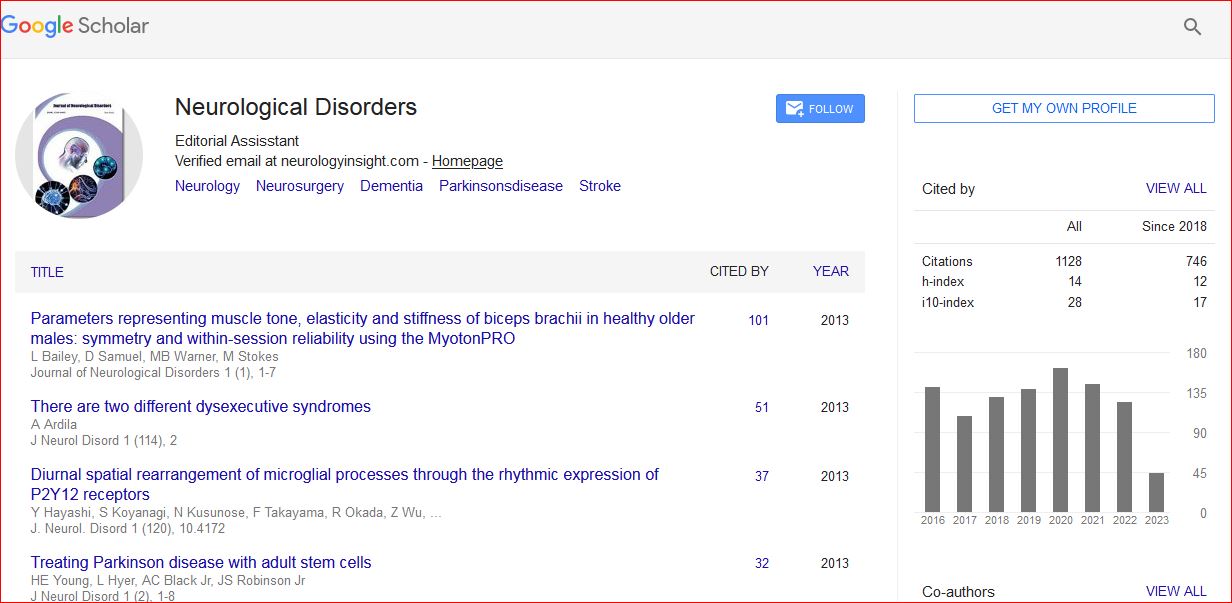Click the 2020 bar in citations chart
The image size is (1232, 603).
pos(1060,440)
